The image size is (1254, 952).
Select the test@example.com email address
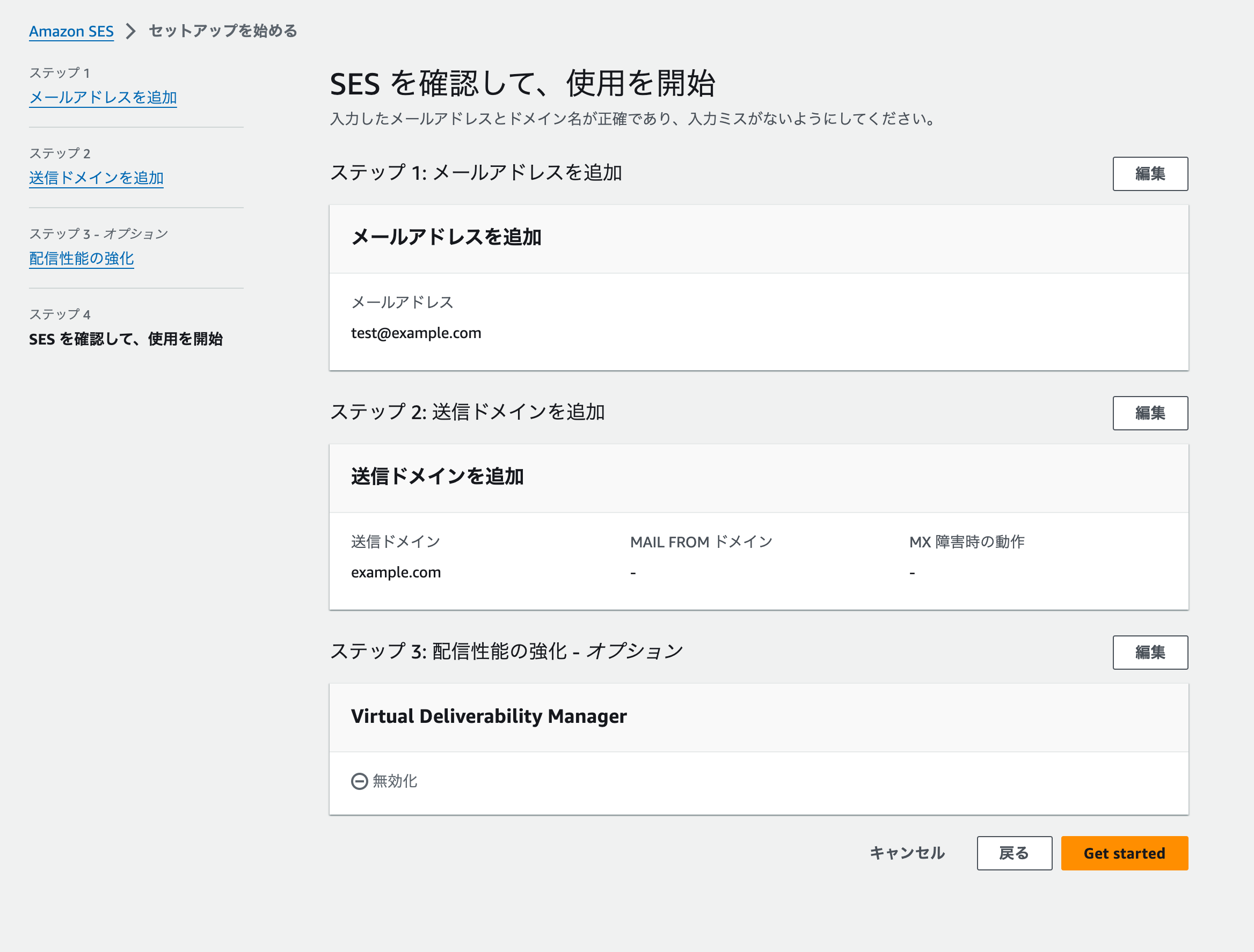click(x=417, y=333)
